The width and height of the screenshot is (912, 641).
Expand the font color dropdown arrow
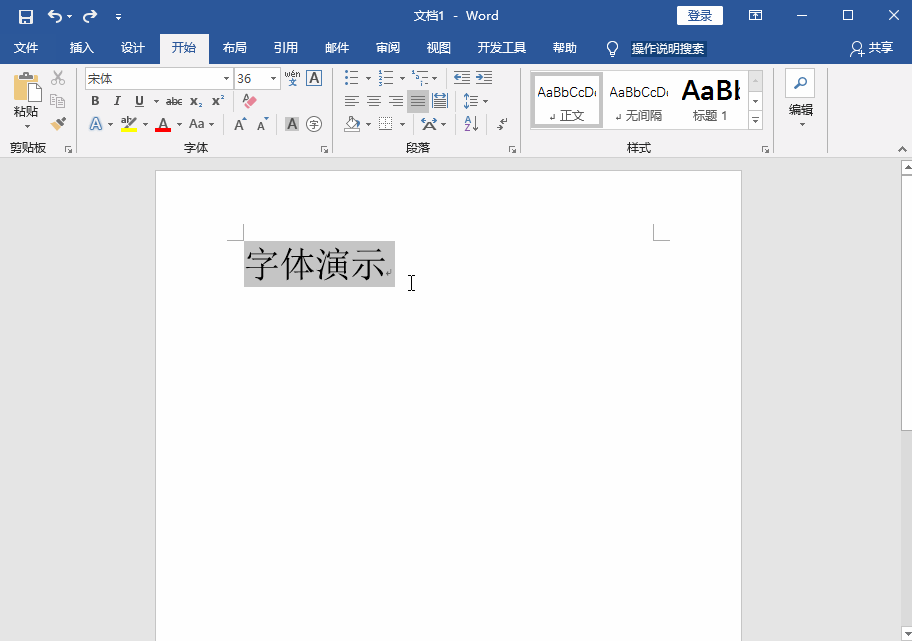coord(178,123)
